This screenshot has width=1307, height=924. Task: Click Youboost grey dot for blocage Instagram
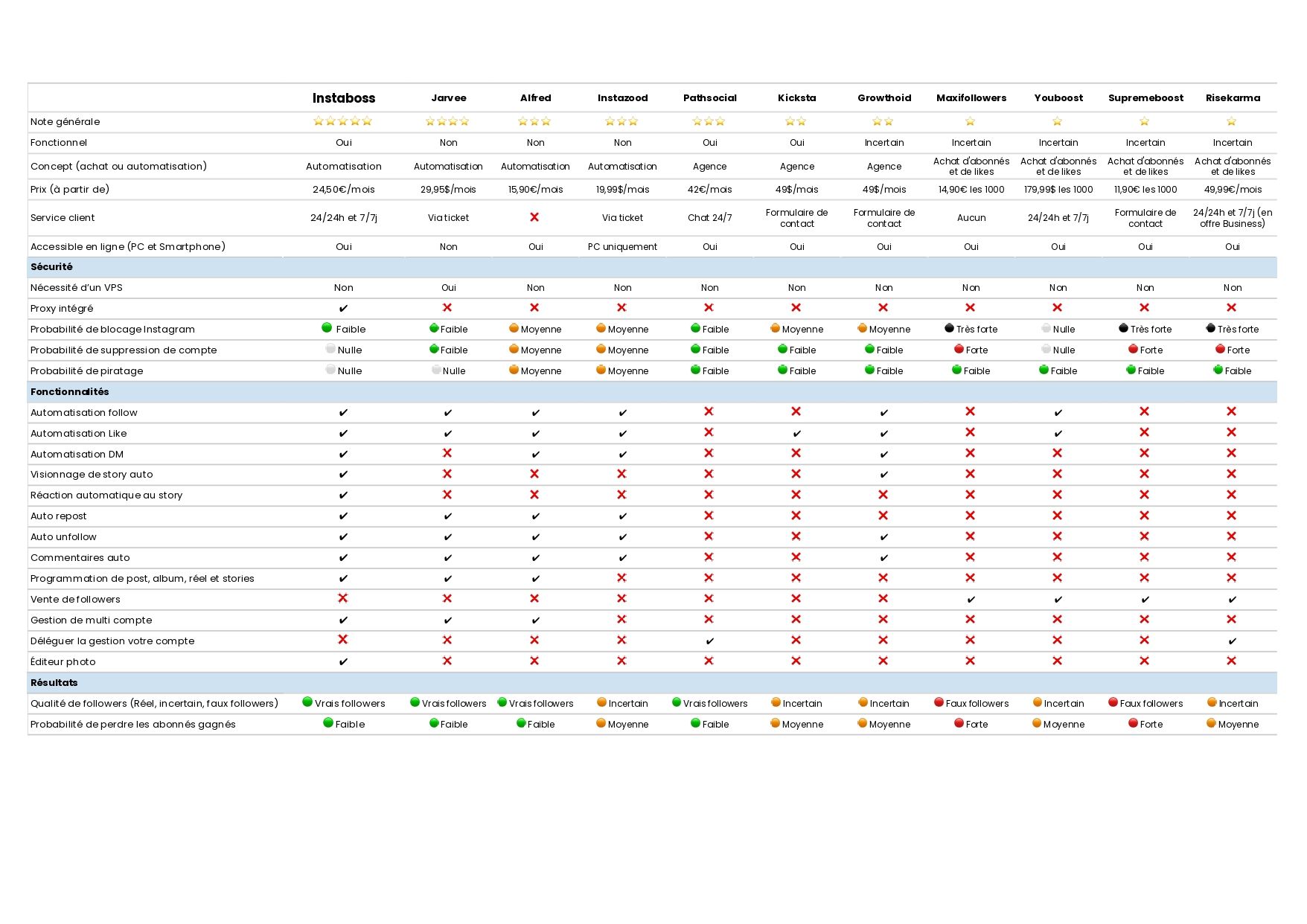[x=1046, y=328]
